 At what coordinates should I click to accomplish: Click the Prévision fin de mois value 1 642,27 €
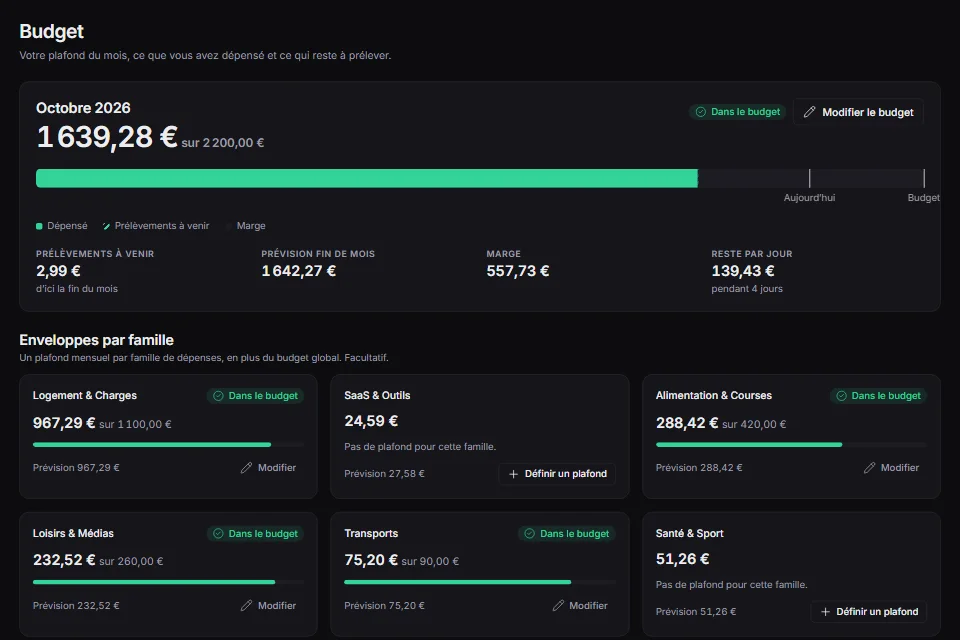(x=299, y=271)
